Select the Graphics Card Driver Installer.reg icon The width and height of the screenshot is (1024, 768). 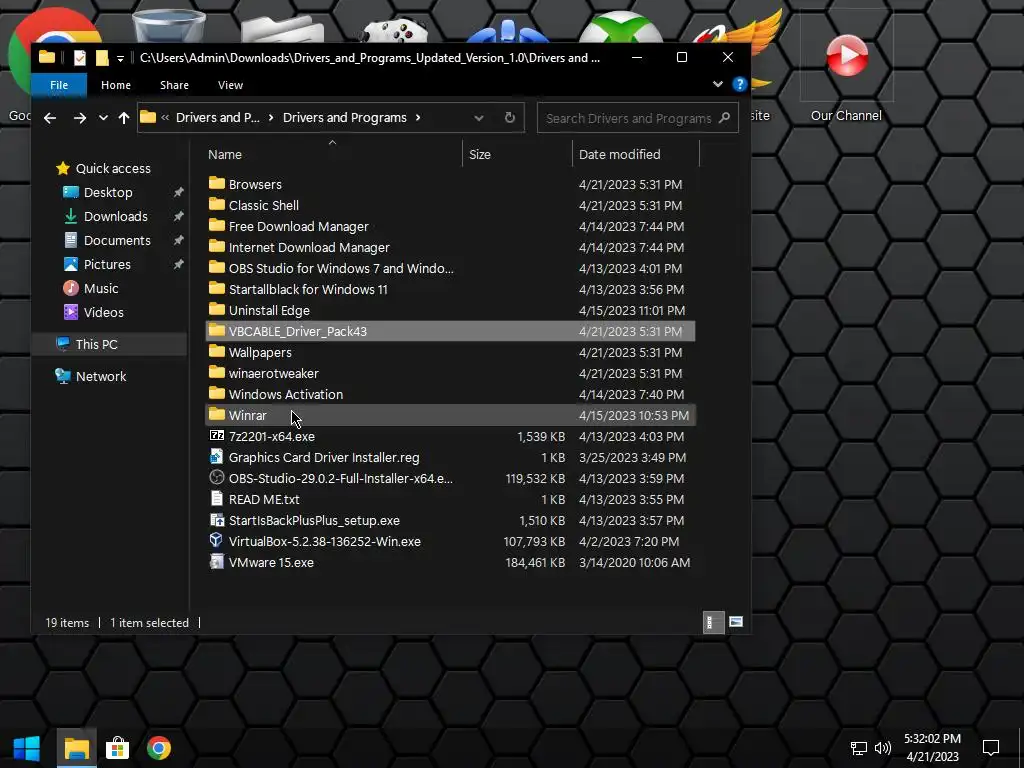click(x=217, y=456)
